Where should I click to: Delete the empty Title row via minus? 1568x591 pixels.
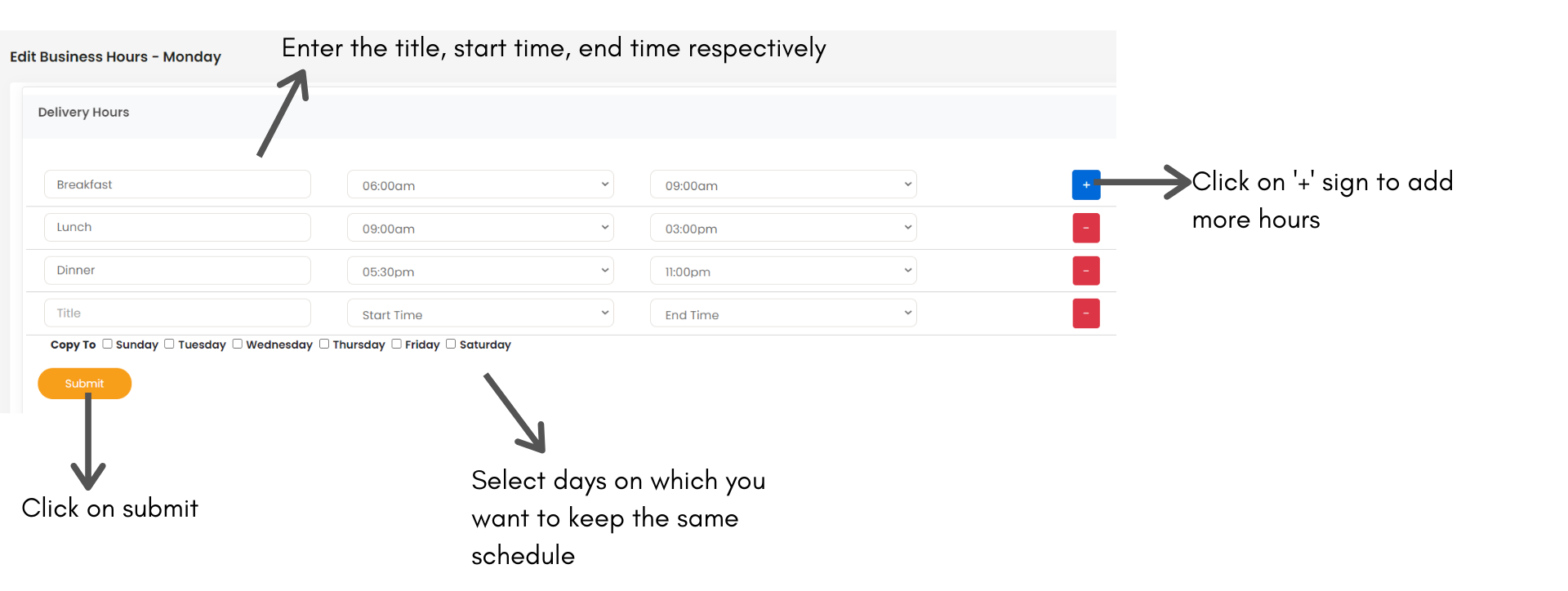[1085, 313]
